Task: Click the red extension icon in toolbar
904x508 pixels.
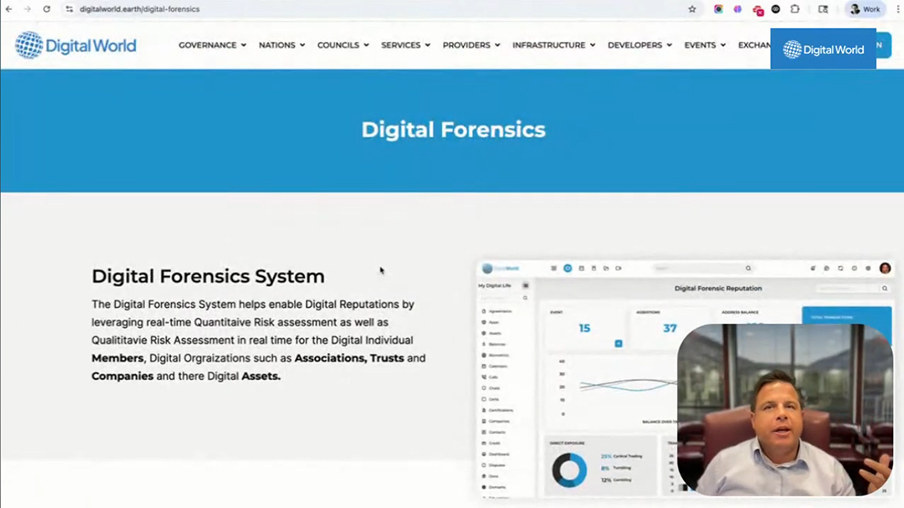Action: tap(758, 10)
